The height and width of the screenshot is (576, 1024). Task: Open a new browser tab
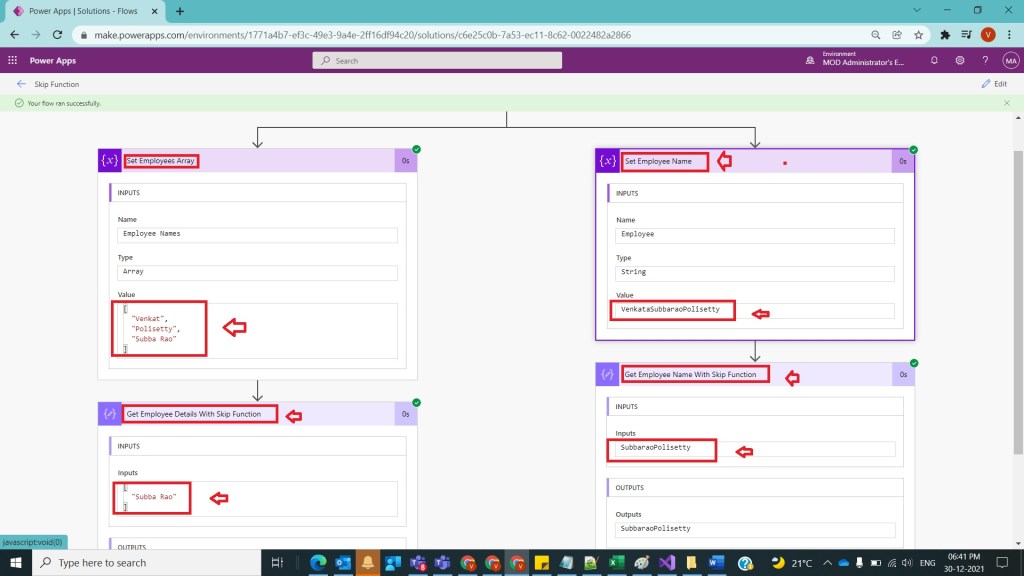[180, 11]
